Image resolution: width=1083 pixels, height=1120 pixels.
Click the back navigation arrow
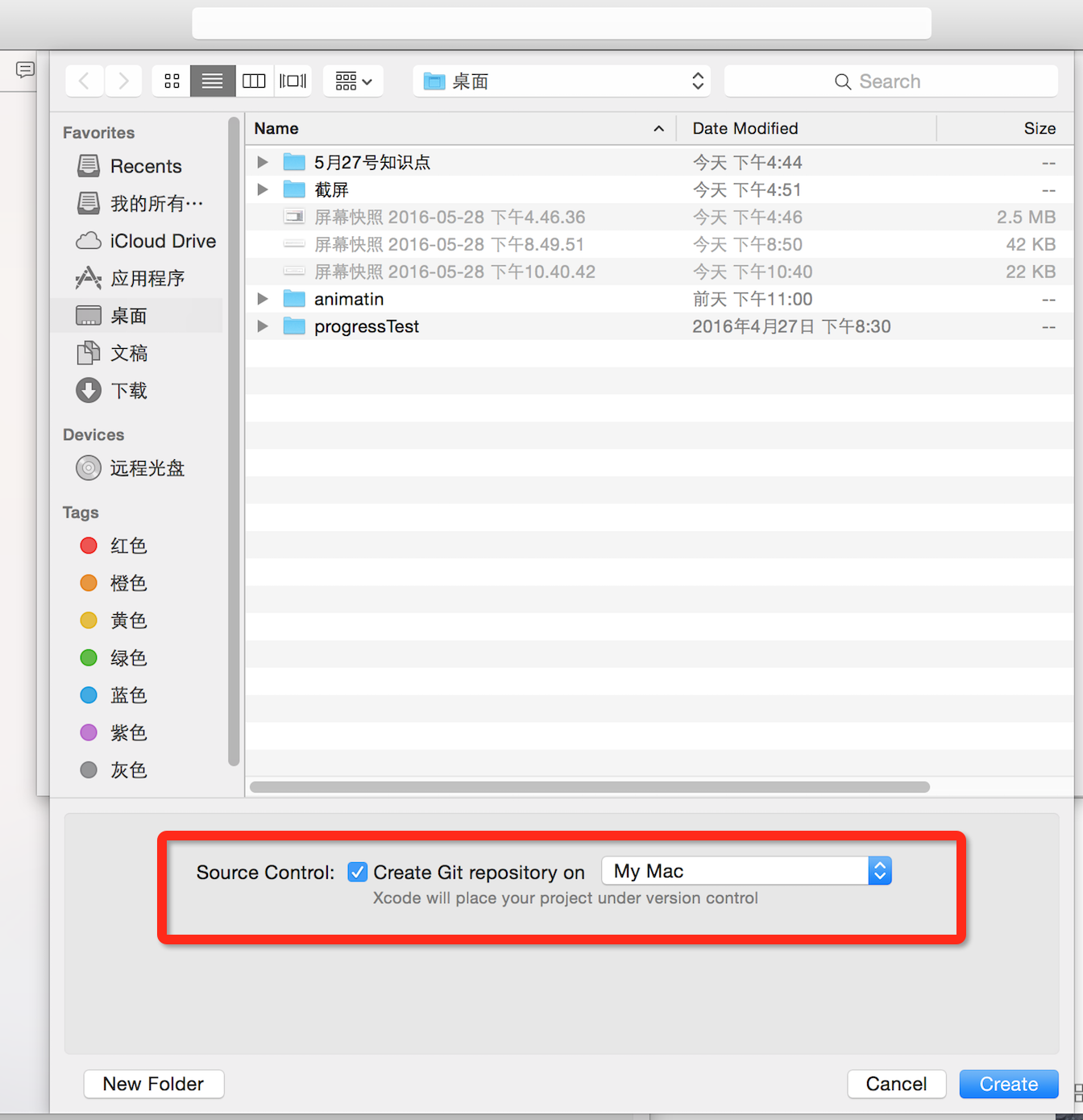coord(85,81)
